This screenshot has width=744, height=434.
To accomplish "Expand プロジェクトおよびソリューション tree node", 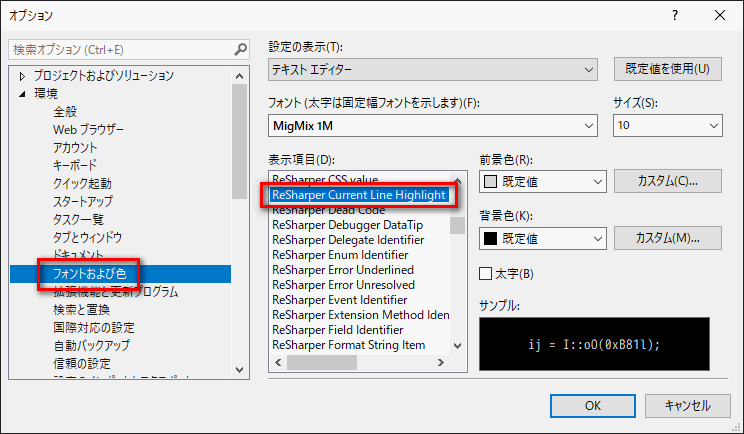I will click(22, 76).
